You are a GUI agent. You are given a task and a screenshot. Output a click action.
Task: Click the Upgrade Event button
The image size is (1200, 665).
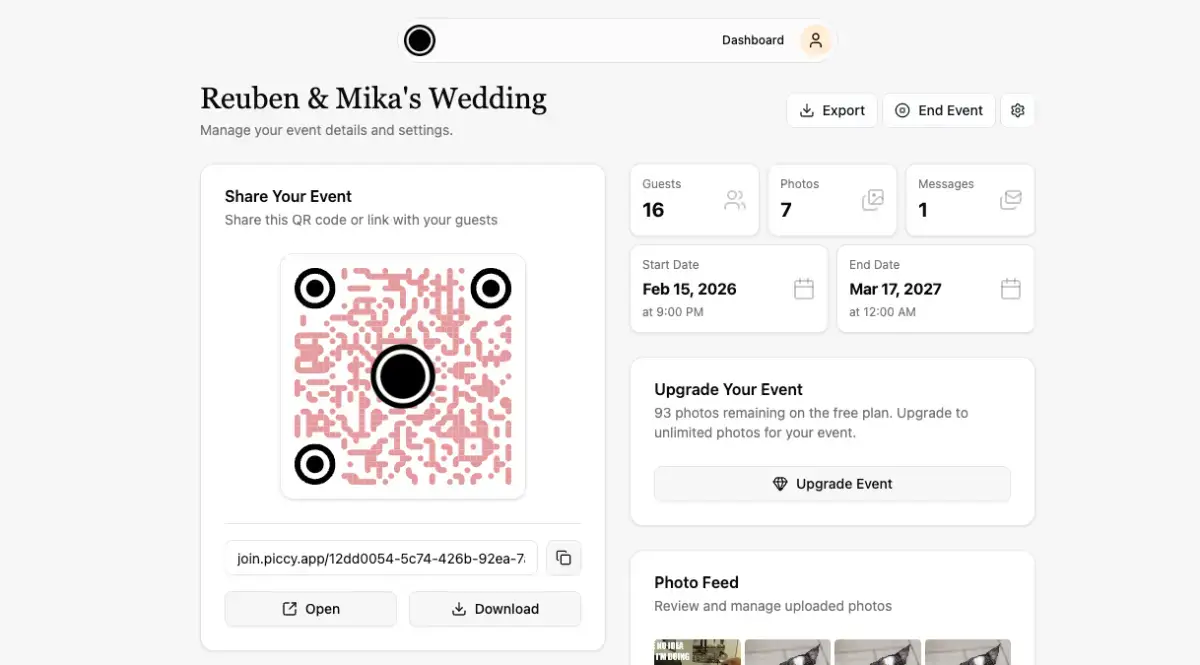coord(832,484)
